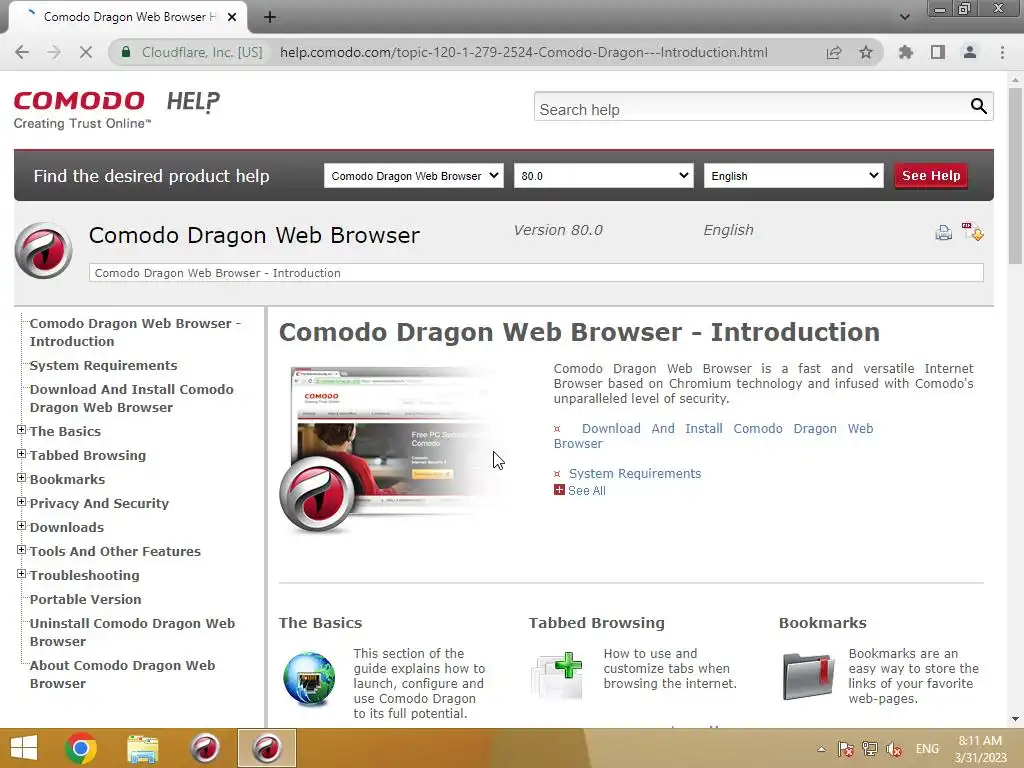The width and height of the screenshot is (1024, 768).
Task: Click the Tabbed Browsing section heading
Action: [596, 623]
